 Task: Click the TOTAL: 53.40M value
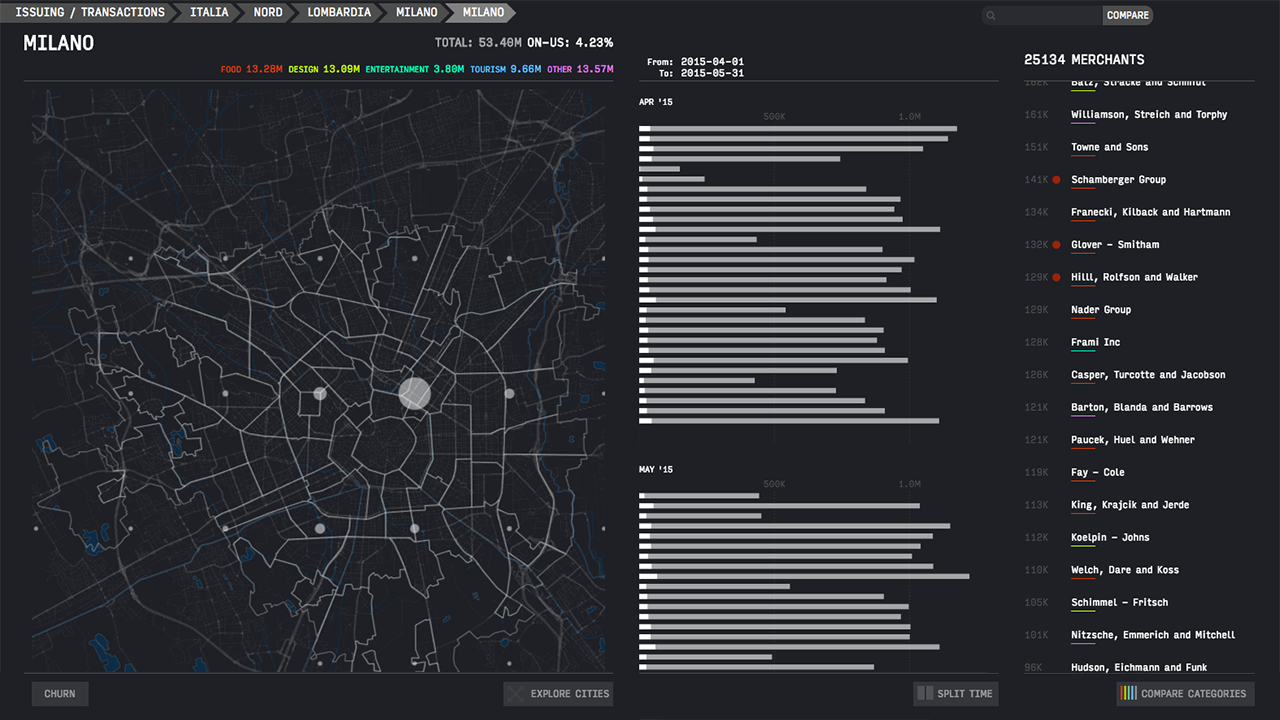coord(478,43)
